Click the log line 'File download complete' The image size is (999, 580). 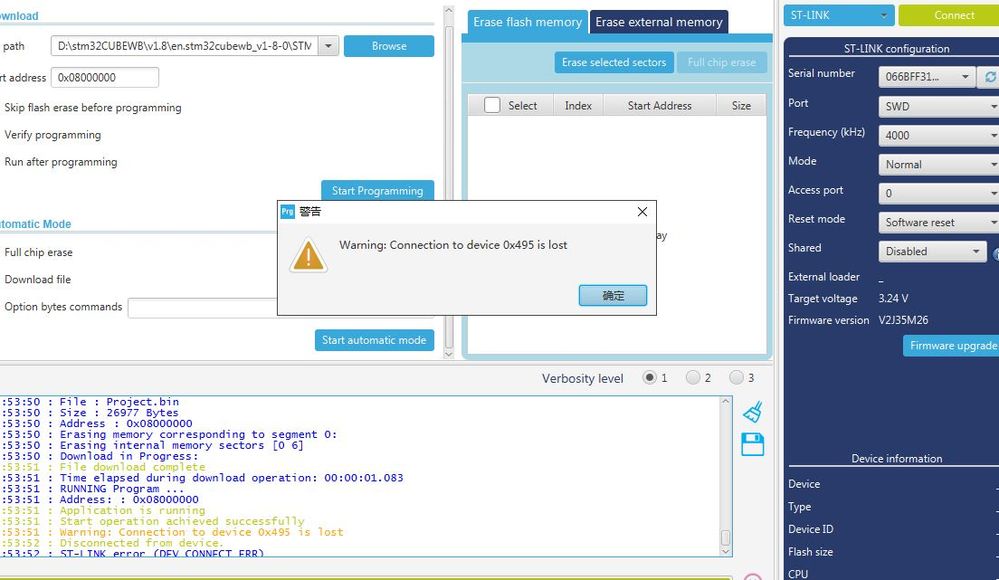tap(133, 467)
